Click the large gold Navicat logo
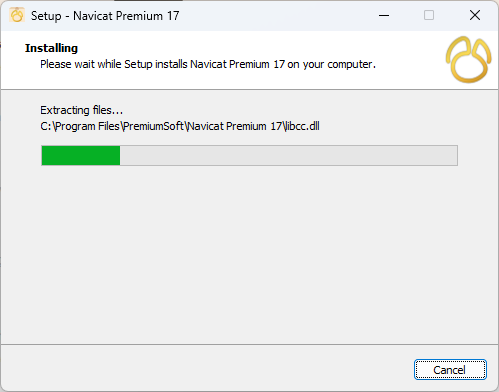Screen dimensions: 499x392 coord(468,60)
